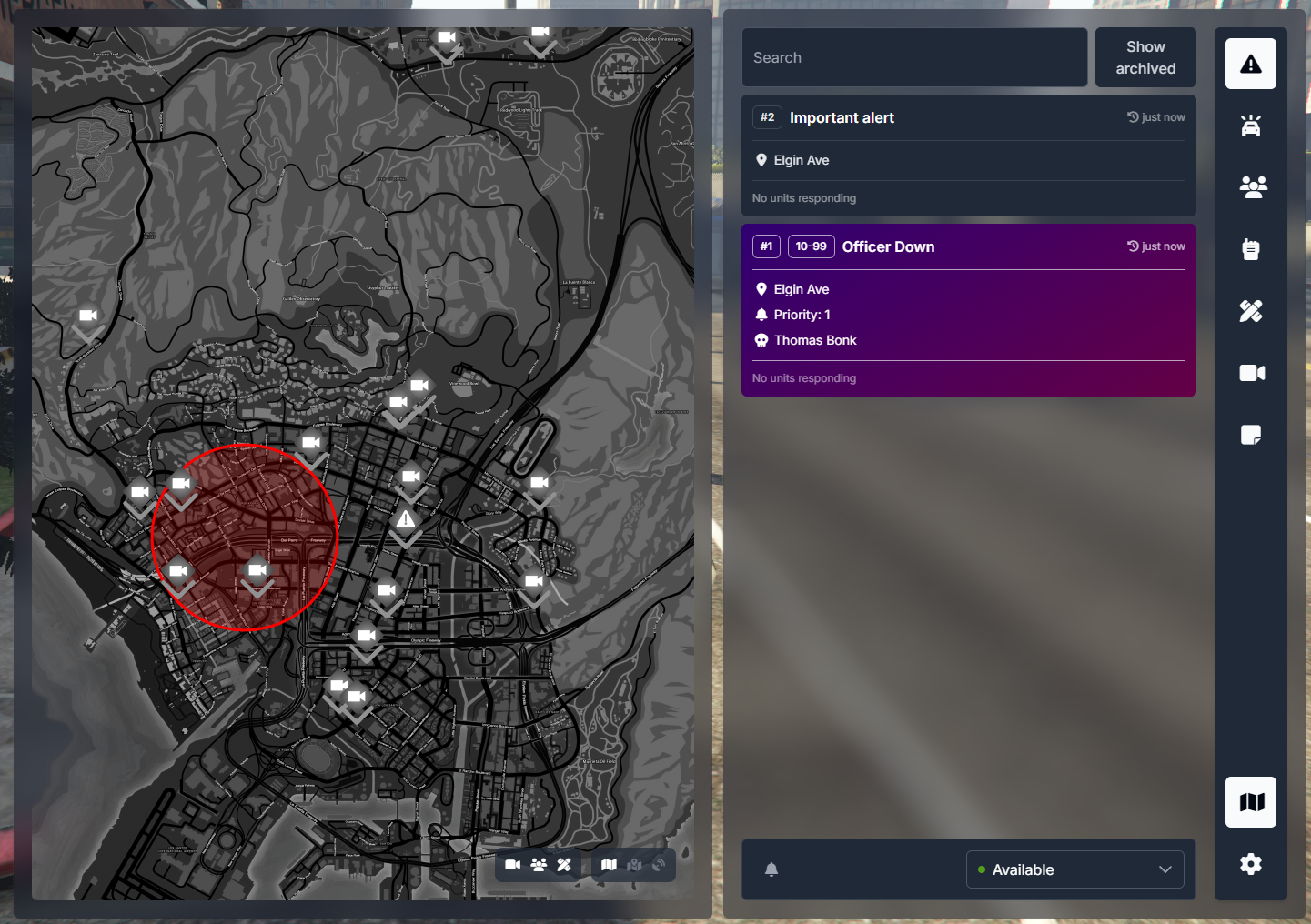This screenshot has height=924, width=1311.
Task: Click the Show archived button
Action: pyautogui.click(x=1145, y=57)
